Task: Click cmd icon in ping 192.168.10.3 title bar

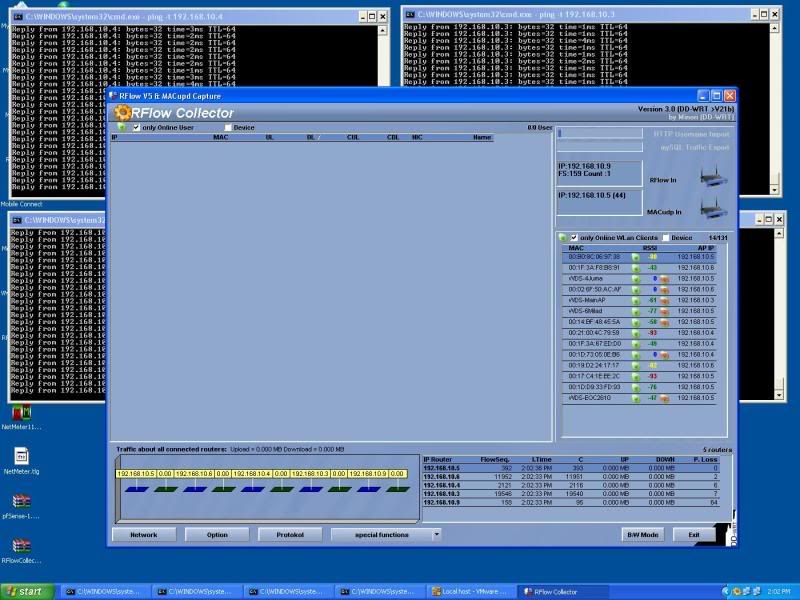Action: pos(410,14)
